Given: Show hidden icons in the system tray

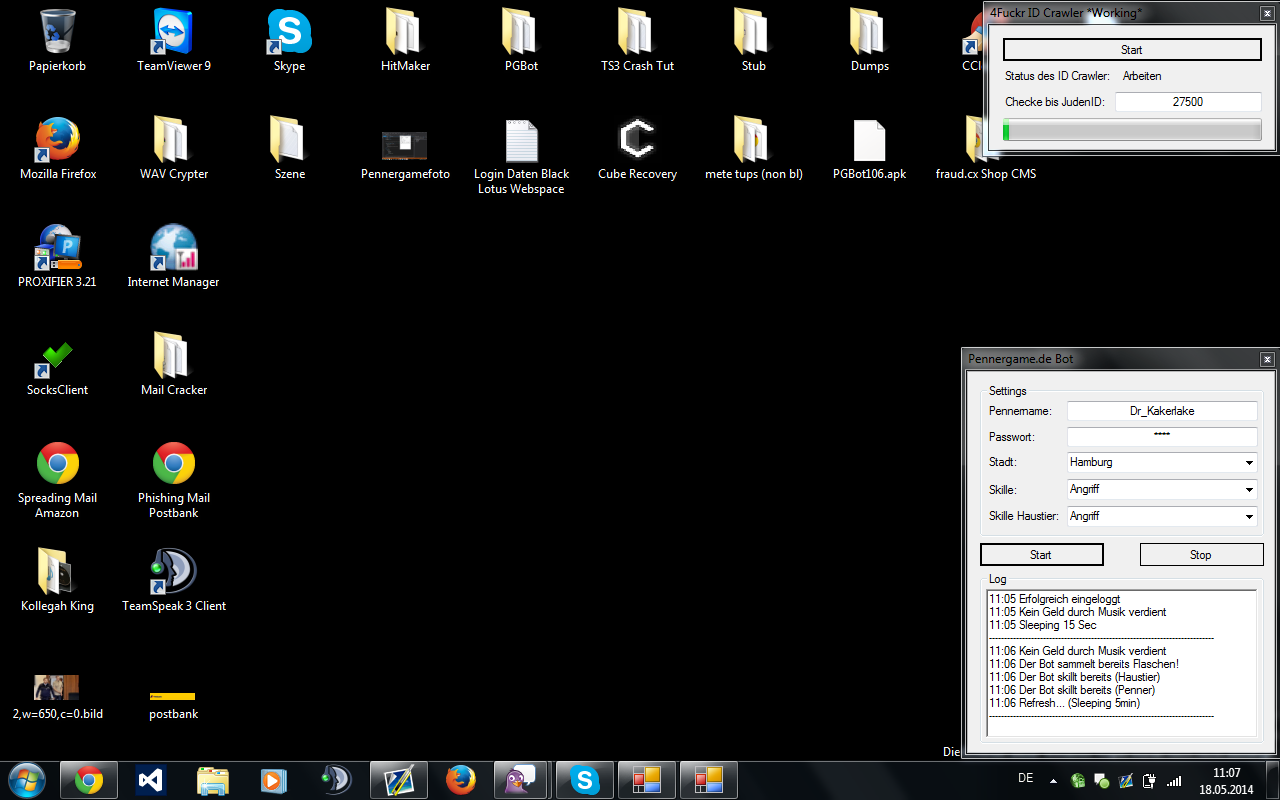Looking at the screenshot, I should pyautogui.click(x=1053, y=780).
